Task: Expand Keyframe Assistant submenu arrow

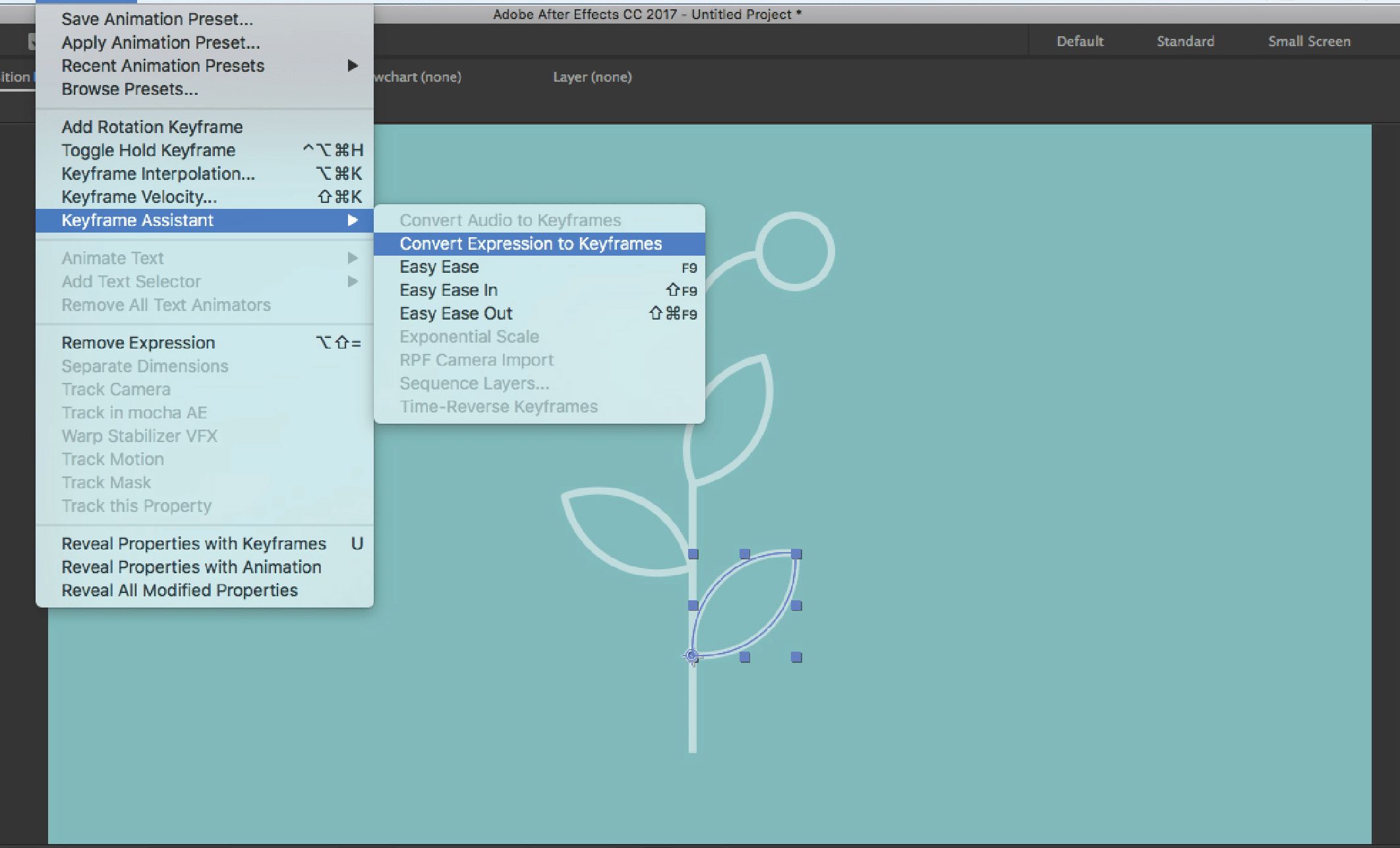Action: 353,220
